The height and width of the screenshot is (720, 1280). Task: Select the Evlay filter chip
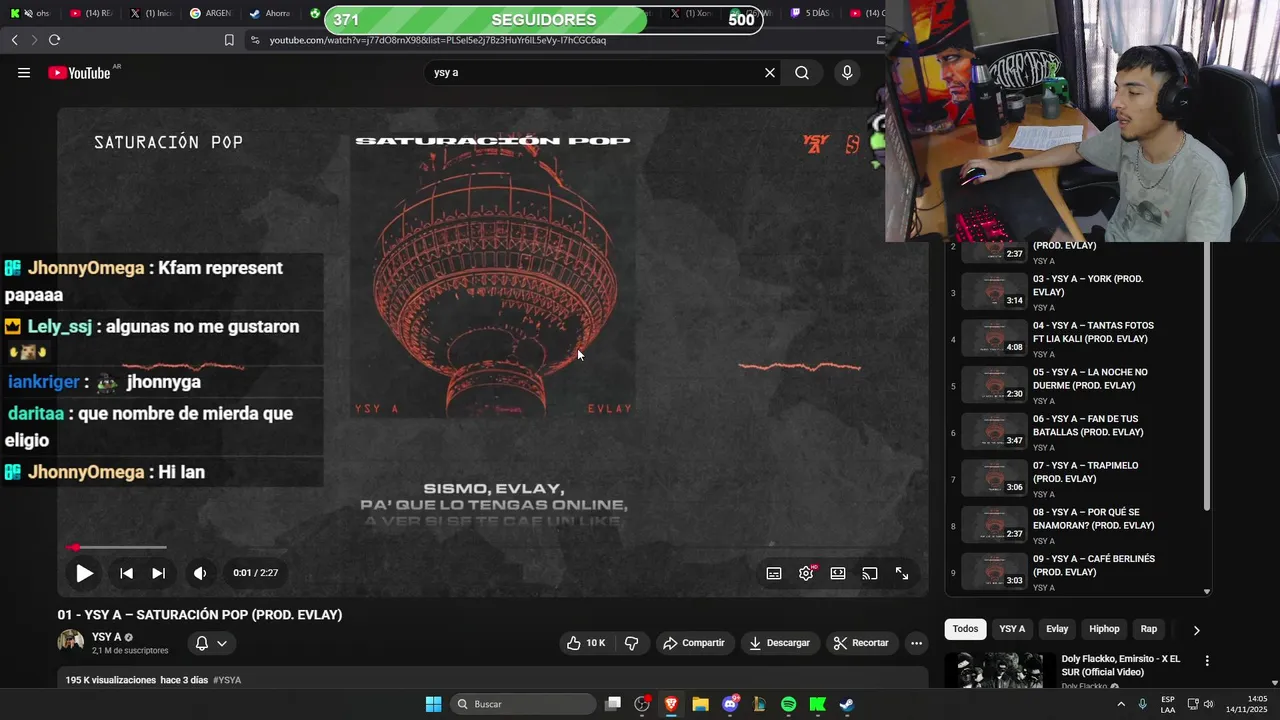[x=1057, y=629]
